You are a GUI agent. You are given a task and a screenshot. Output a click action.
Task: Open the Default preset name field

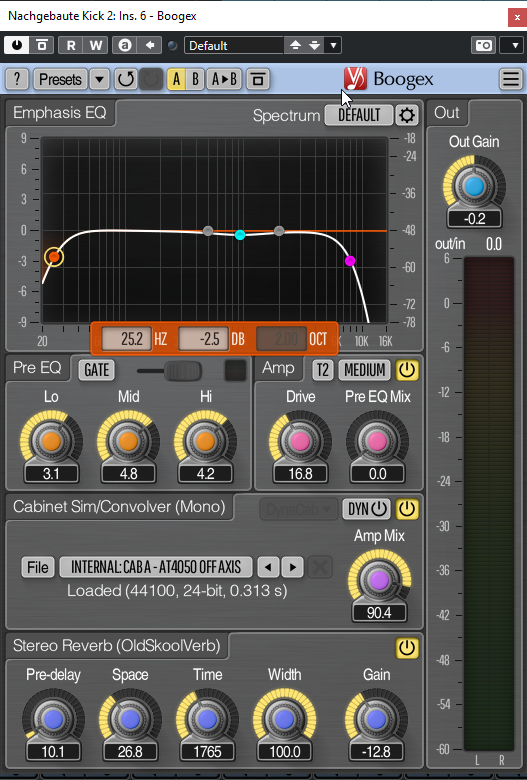pyautogui.click(x=234, y=46)
